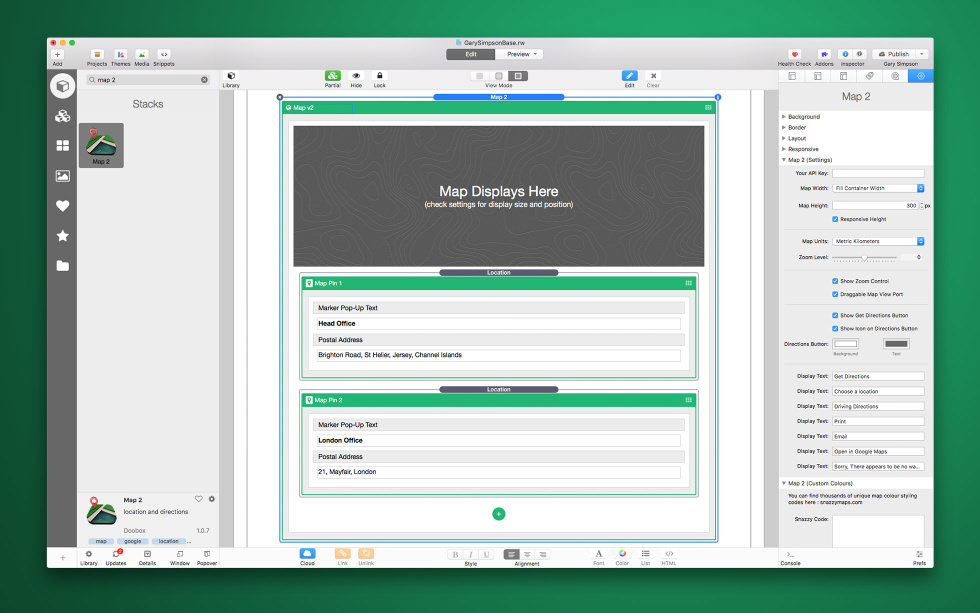This screenshot has height=613, width=980.
Task: Toggle Bold text style
Action: click(x=455, y=554)
